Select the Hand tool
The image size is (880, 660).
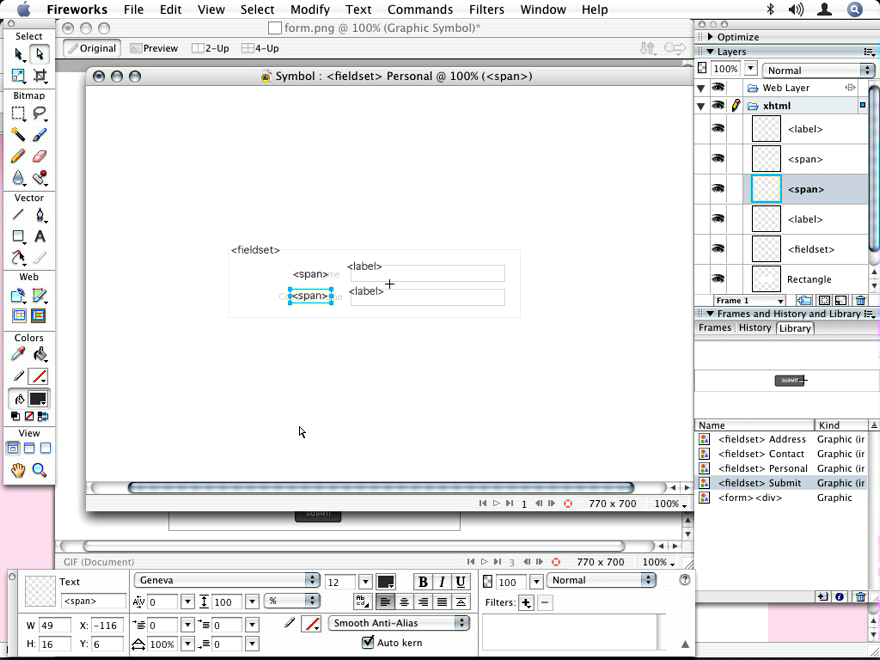(x=18, y=470)
